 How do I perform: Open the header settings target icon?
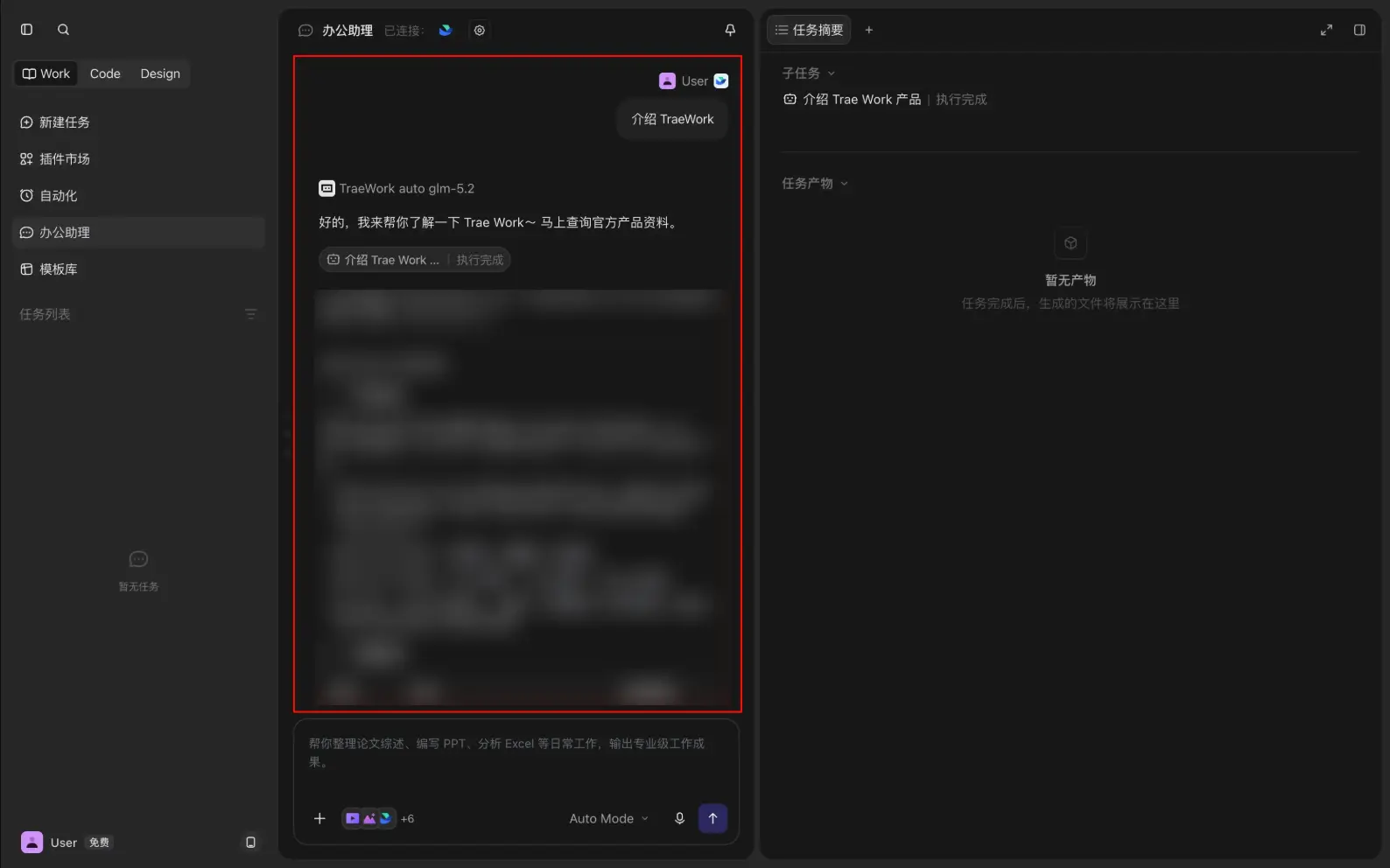click(480, 30)
